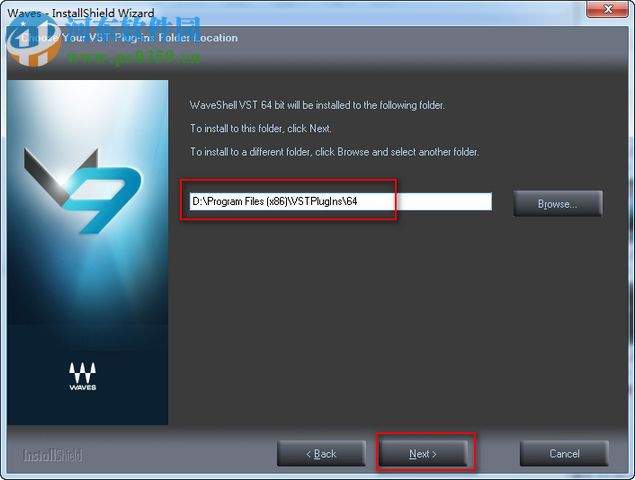This screenshot has width=635, height=480.
Task: Click the InstallShield label at the bottom left
Action: click(53, 455)
